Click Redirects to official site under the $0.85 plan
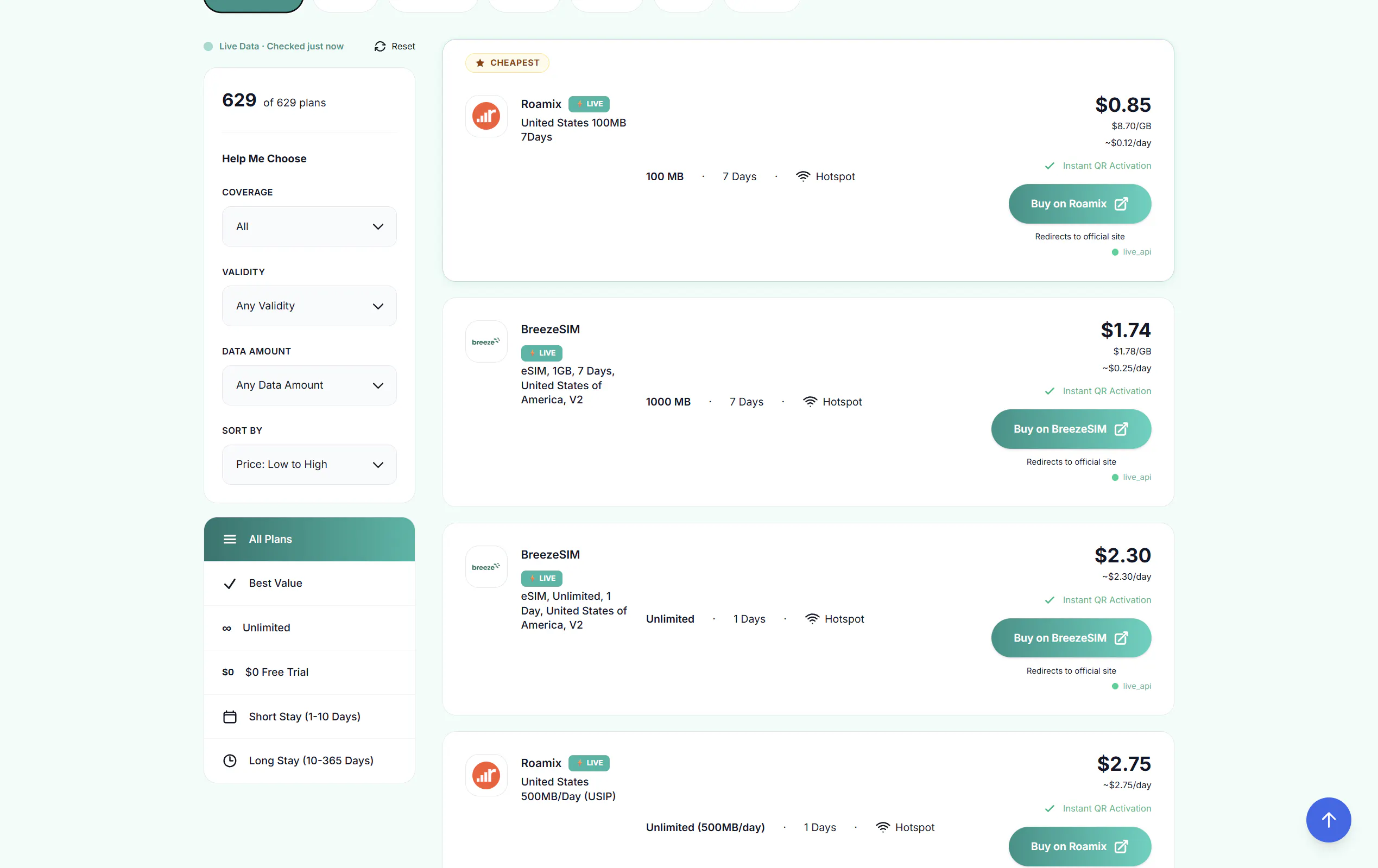 pyautogui.click(x=1079, y=237)
